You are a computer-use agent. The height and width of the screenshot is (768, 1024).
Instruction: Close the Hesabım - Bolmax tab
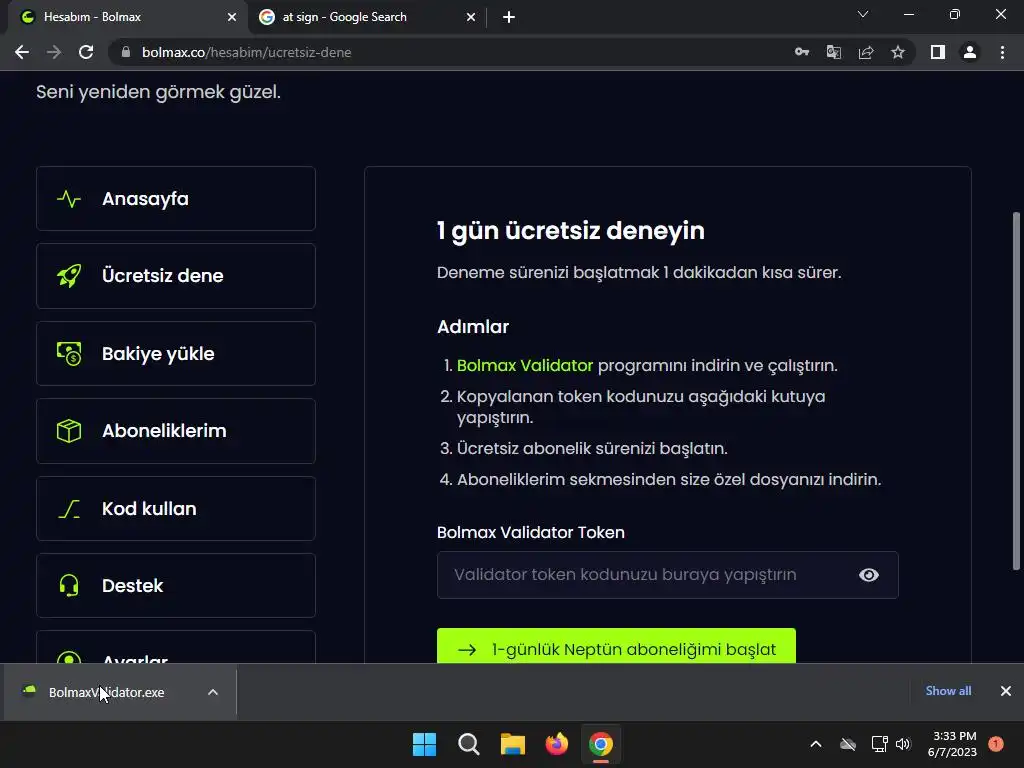coord(232,17)
